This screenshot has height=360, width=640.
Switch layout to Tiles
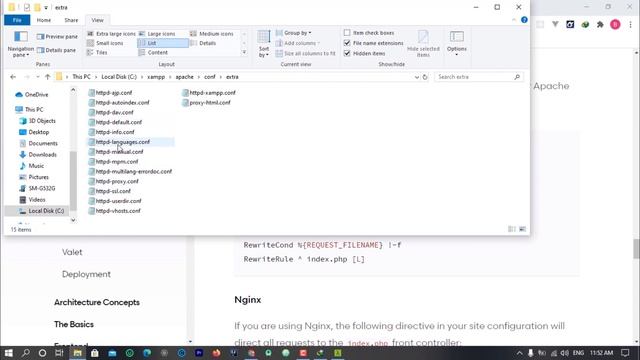click(97, 53)
